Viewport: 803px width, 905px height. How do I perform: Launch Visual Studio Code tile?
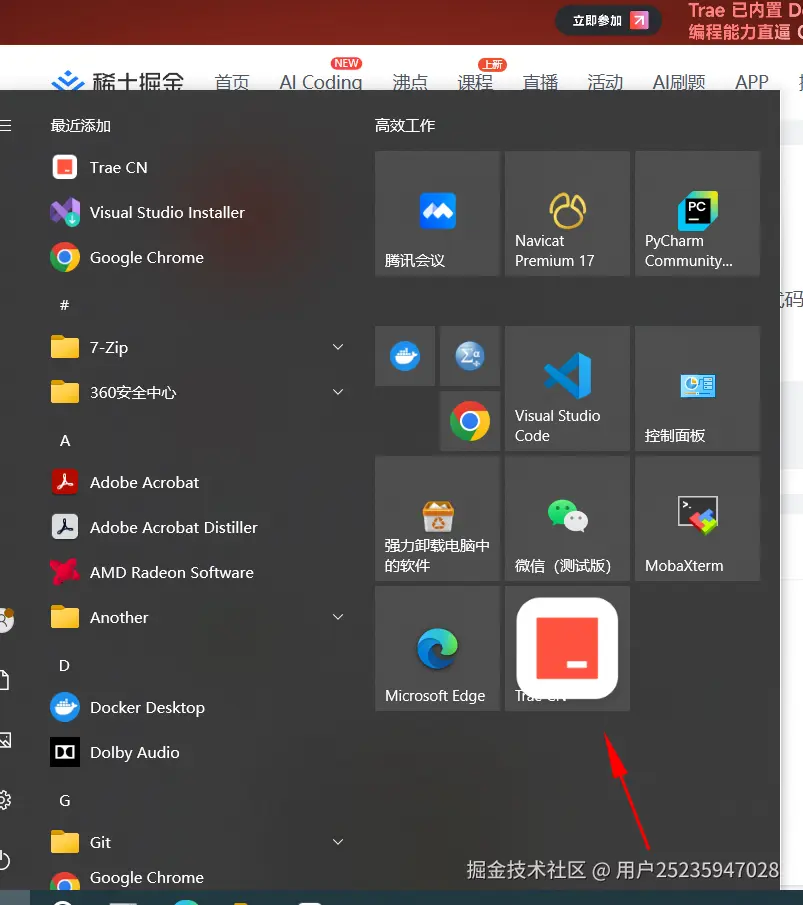(x=567, y=387)
